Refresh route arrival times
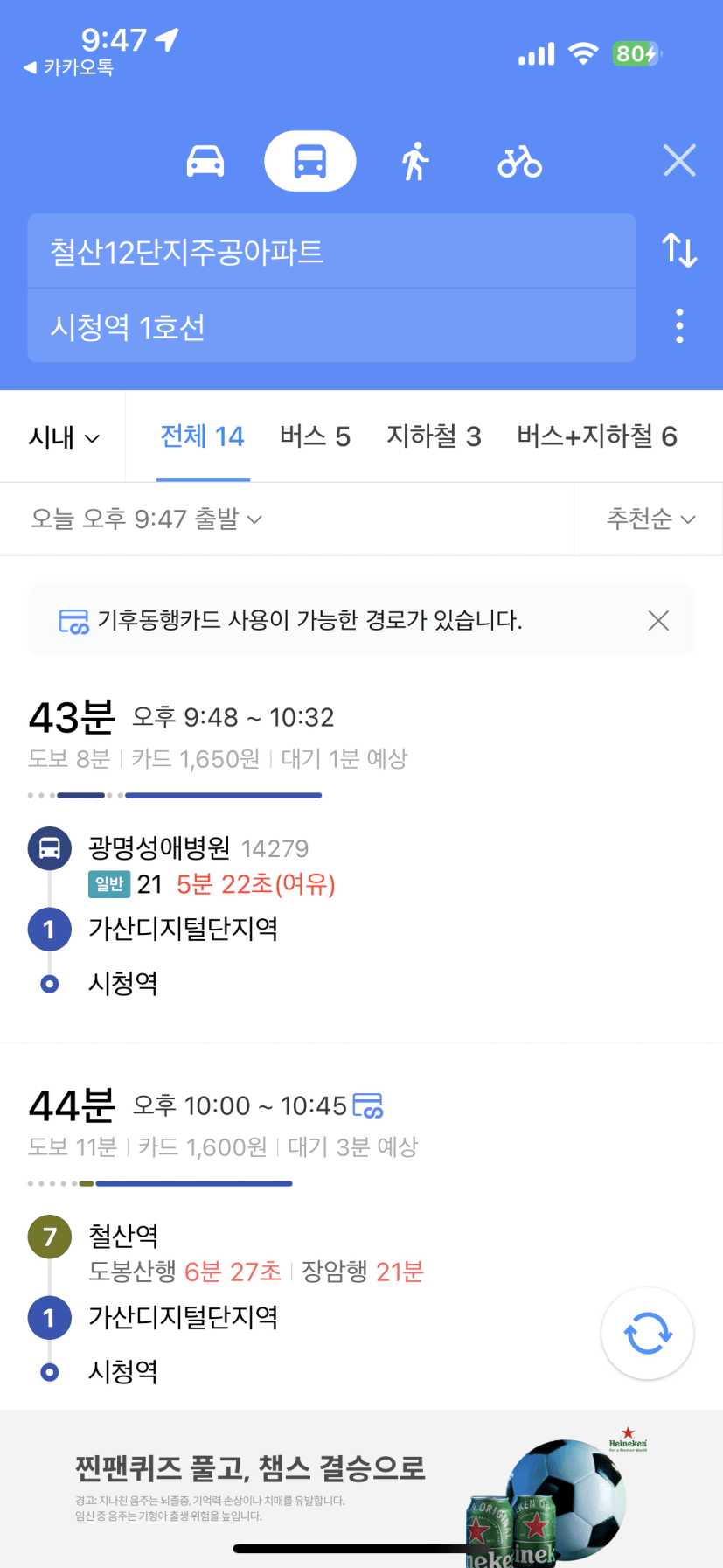 pyautogui.click(x=648, y=1334)
